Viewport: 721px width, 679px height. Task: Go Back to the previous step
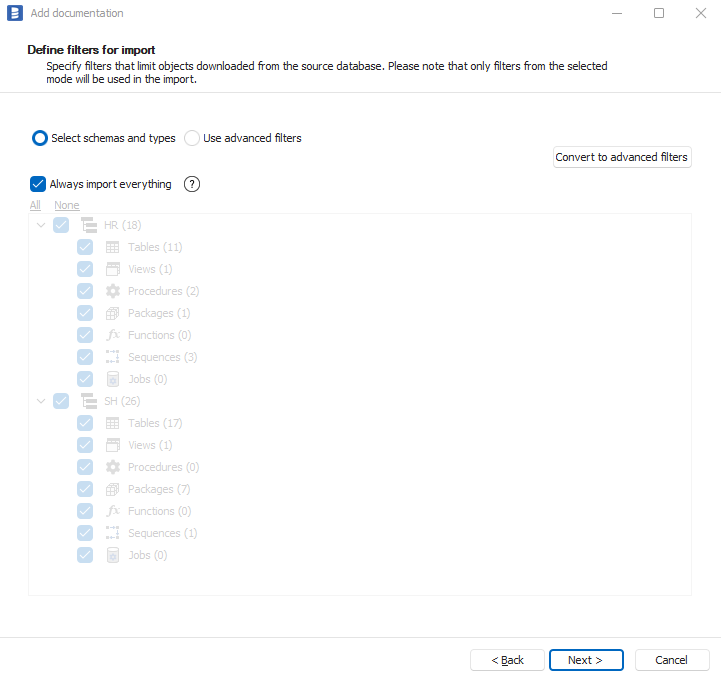point(507,660)
